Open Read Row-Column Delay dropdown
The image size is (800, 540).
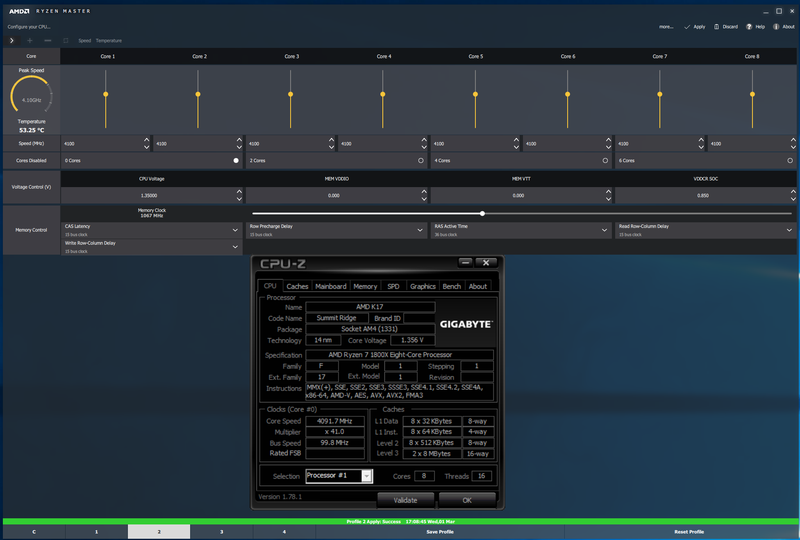[x=706, y=230]
